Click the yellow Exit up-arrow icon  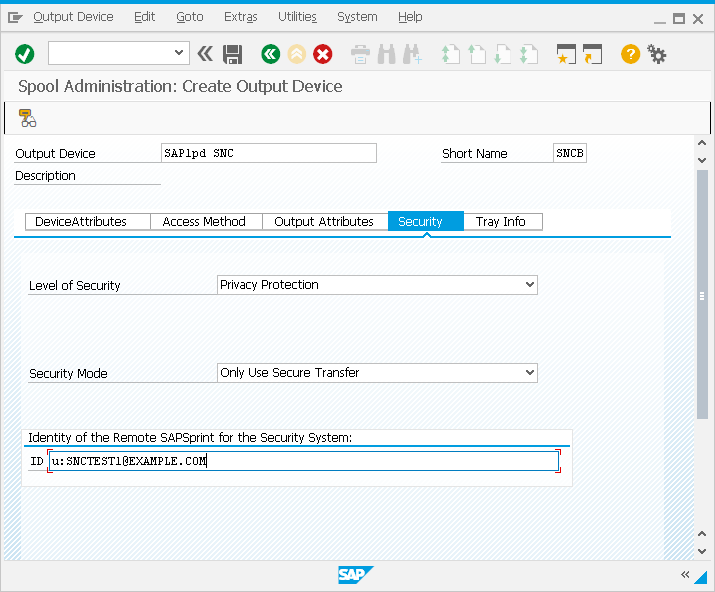pos(296,54)
